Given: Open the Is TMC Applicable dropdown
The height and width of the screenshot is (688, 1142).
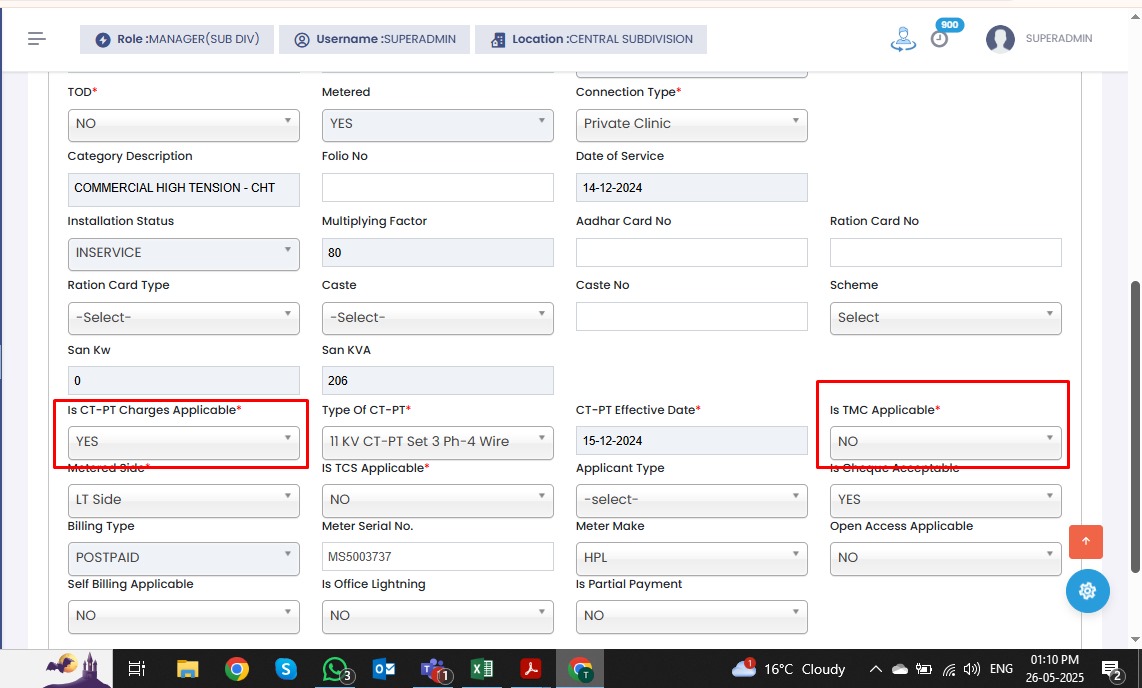Looking at the screenshot, I should coord(945,442).
